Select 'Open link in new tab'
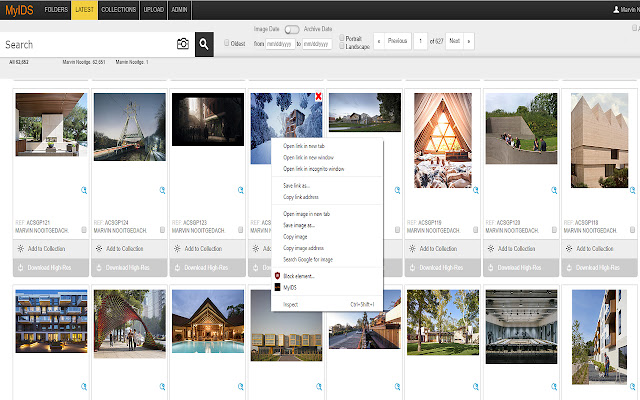 coord(306,147)
